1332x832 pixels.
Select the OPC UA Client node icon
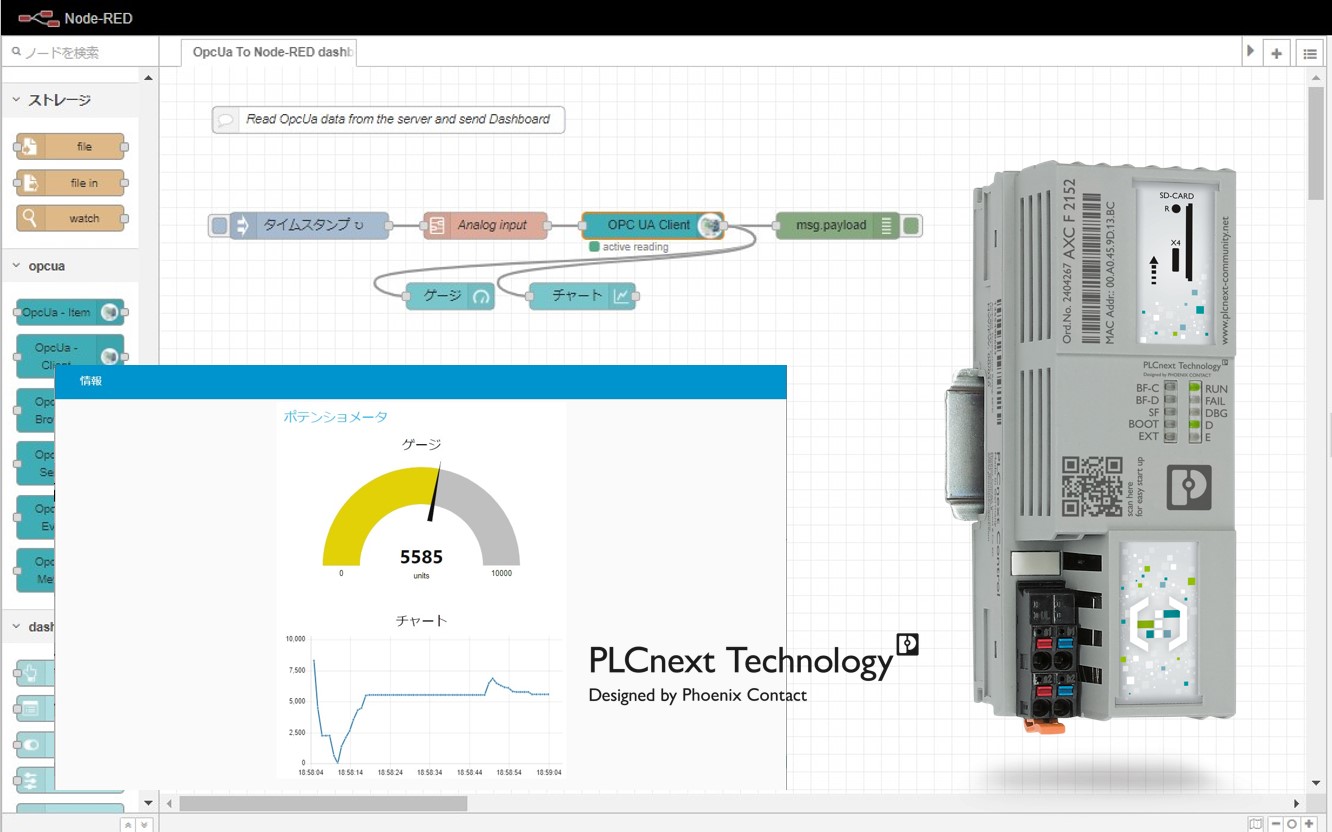pos(710,225)
